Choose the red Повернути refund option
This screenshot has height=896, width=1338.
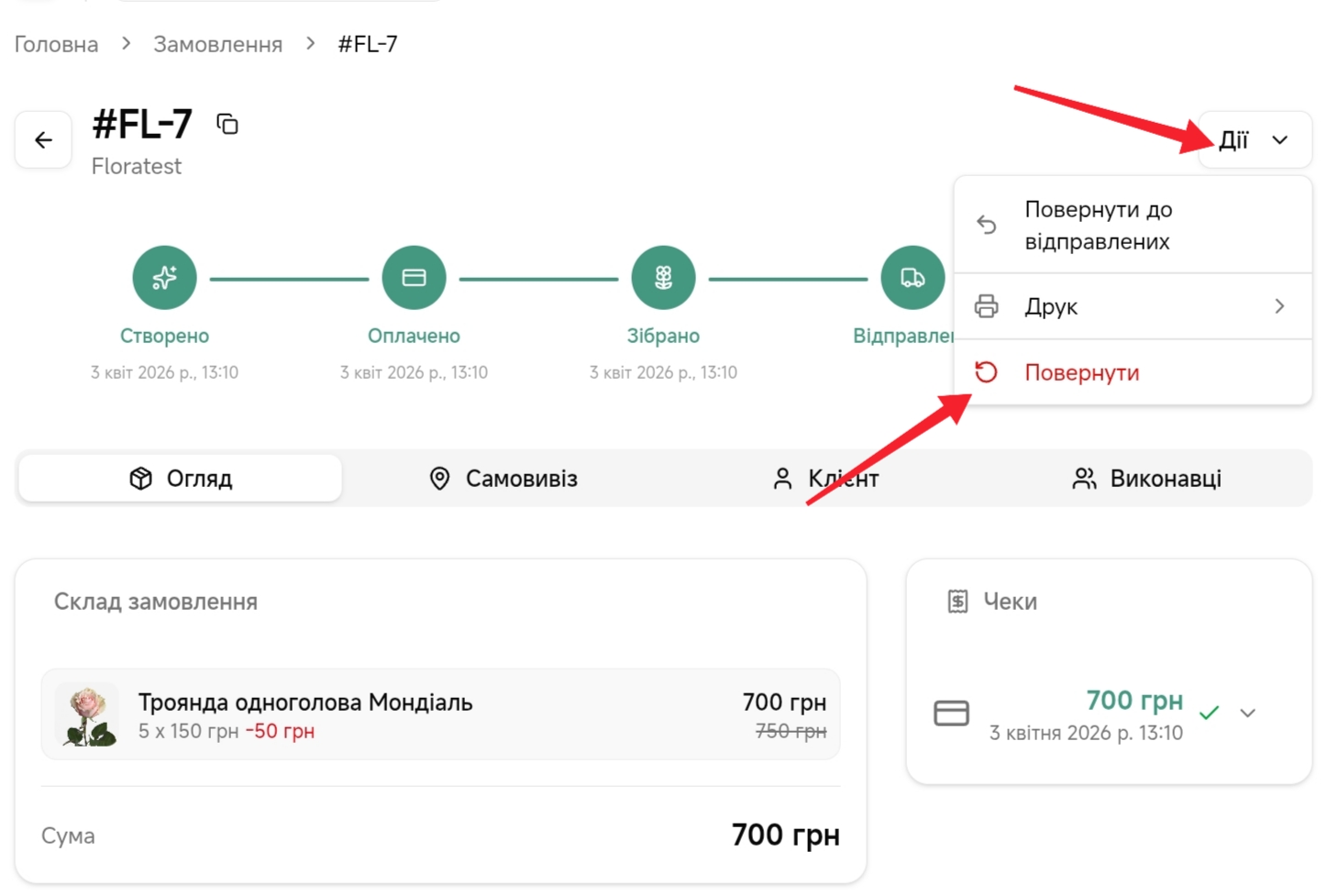1082,373
